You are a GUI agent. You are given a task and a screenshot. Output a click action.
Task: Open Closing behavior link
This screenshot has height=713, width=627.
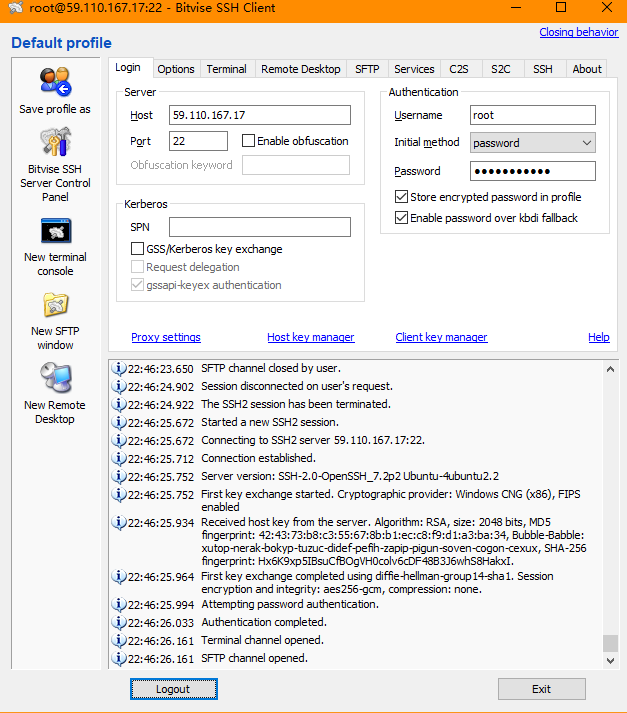pos(579,32)
